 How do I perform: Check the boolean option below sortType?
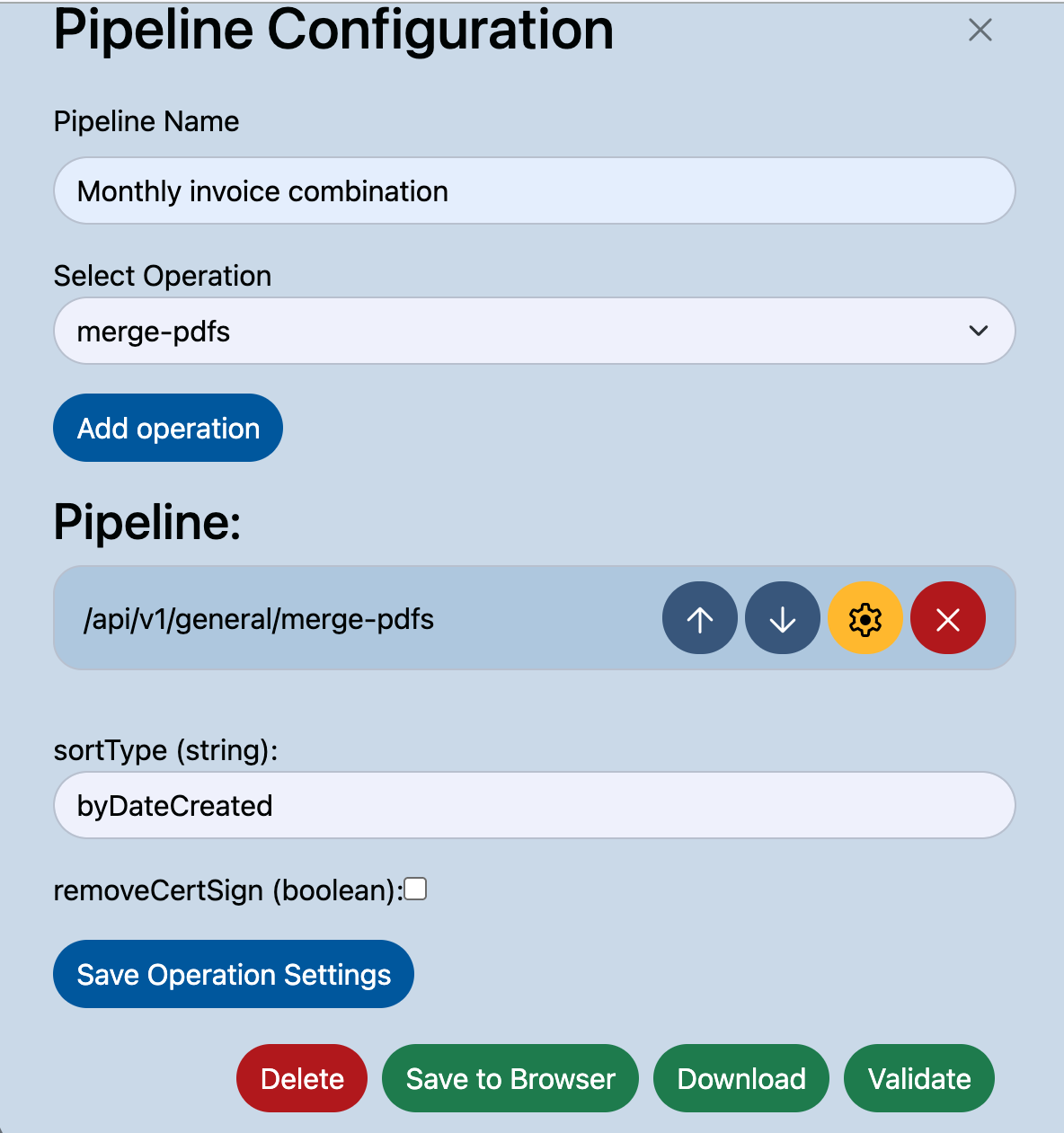point(415,888)
